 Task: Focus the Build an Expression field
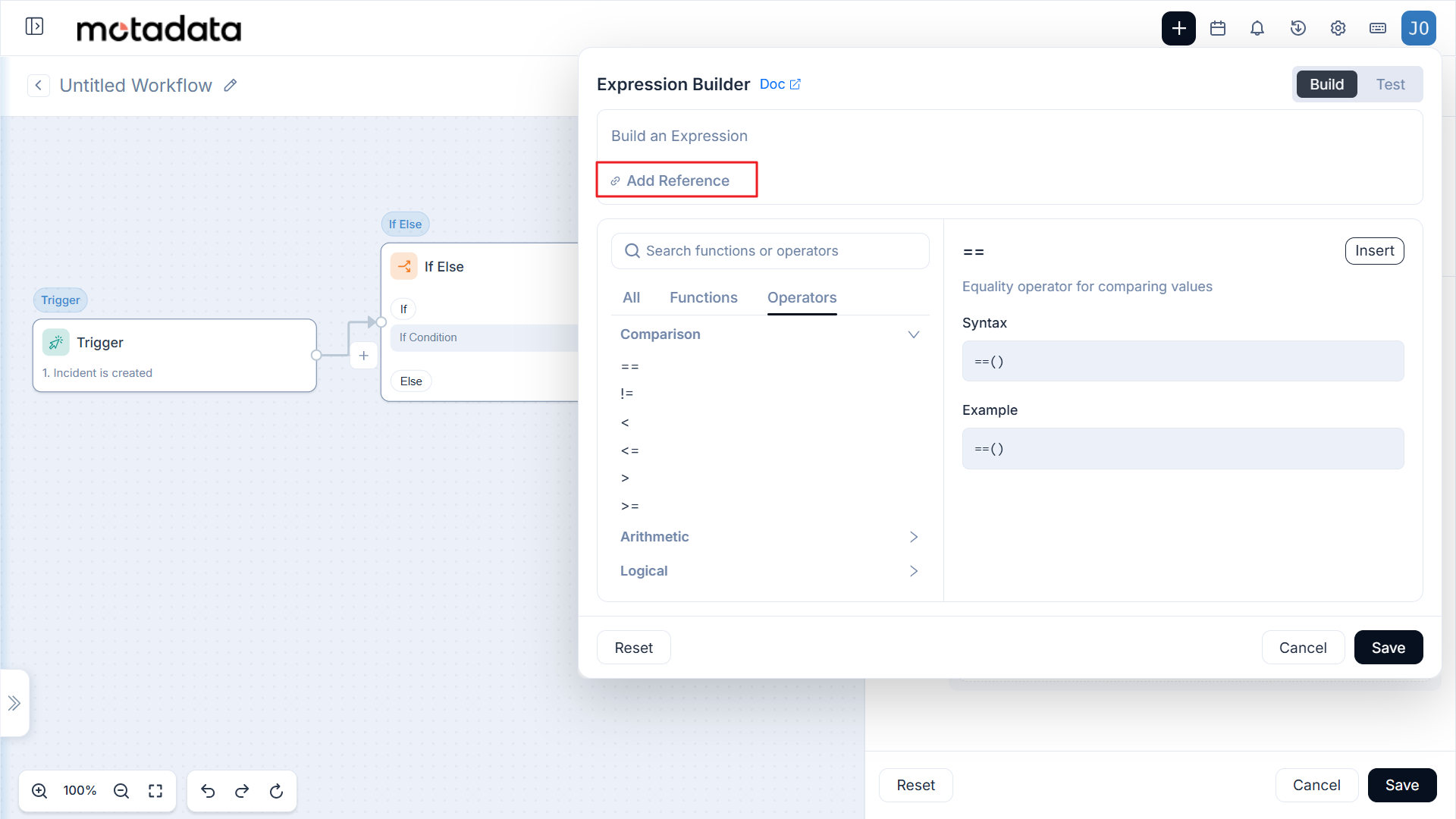[1009, 136]
